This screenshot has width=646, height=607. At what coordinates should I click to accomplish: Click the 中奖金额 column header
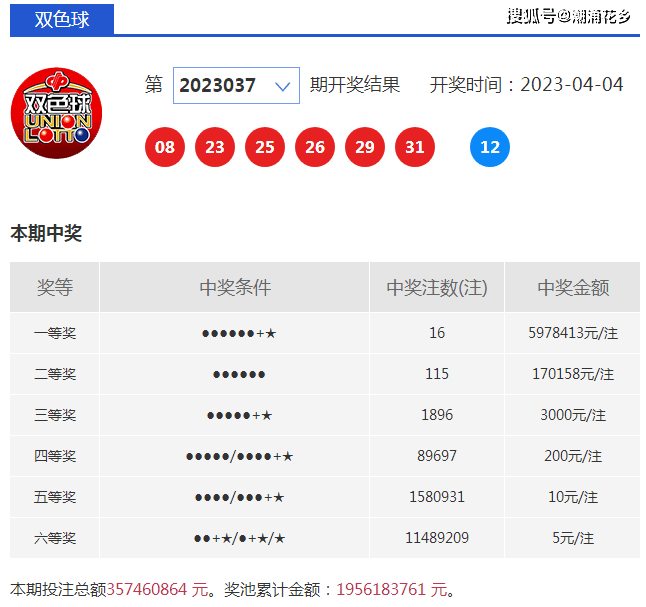[x=573, y=287]
